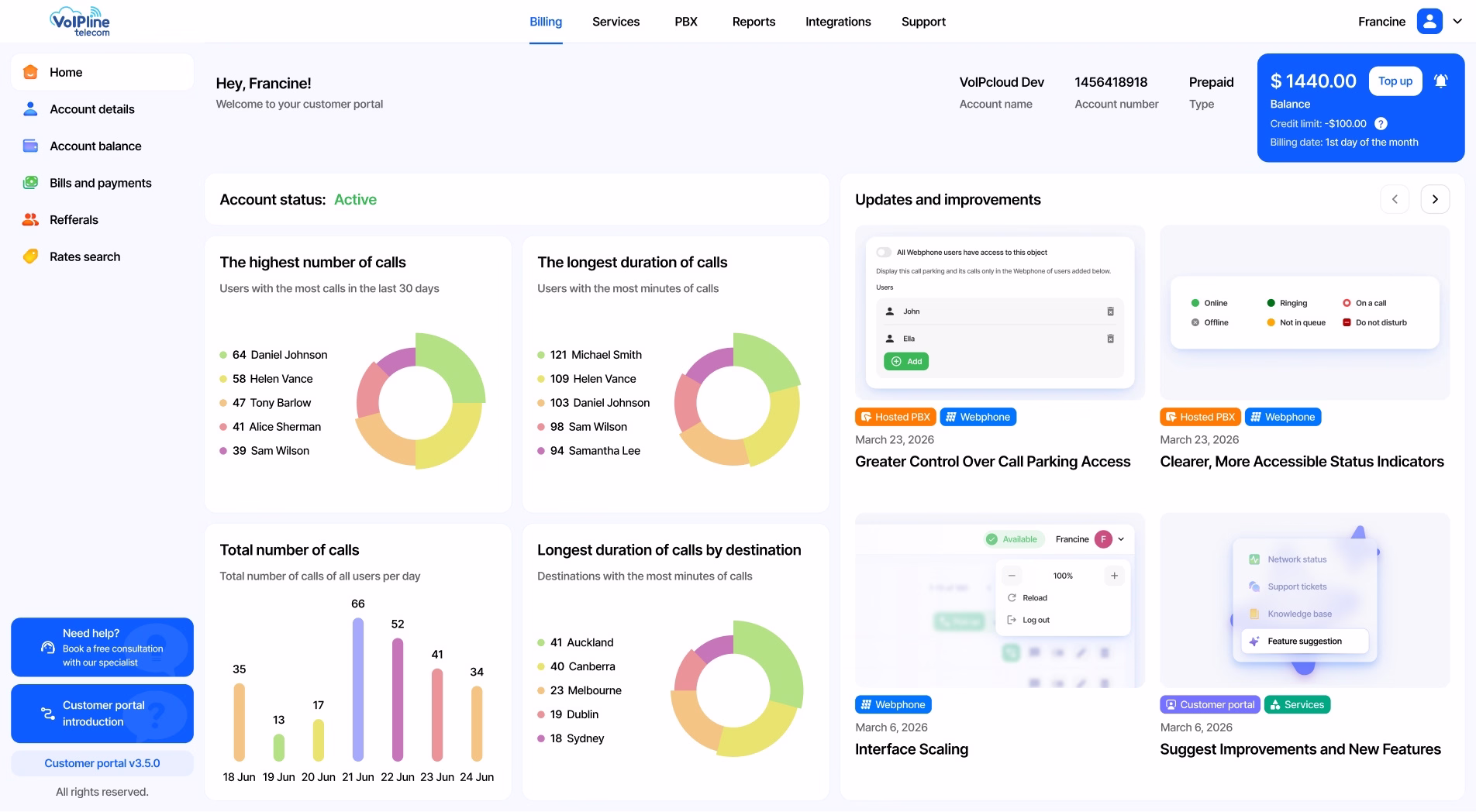Click Customer portal tag under March 6 article
Viewport: 1476px width, 812px height.
tap(1209, 705)
